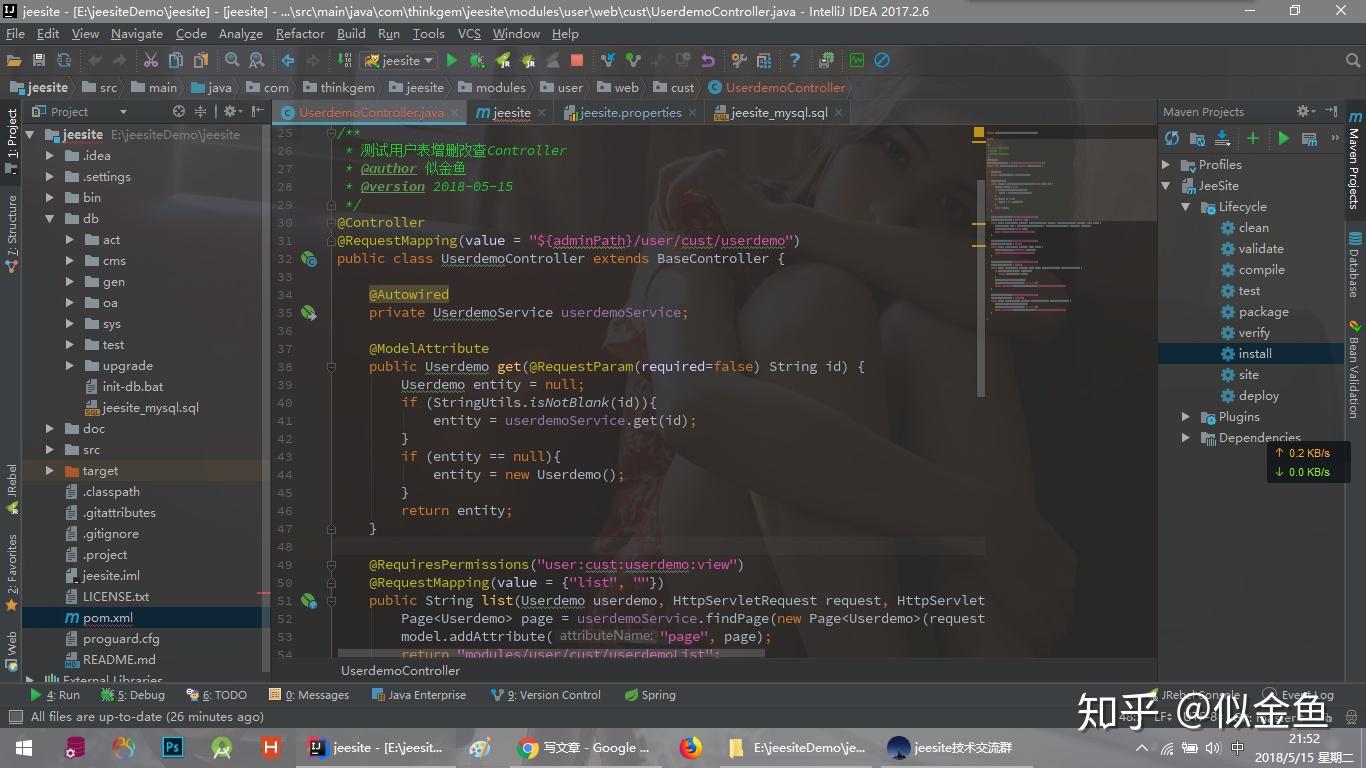
Task: Click the Cut scissors toolbar icon
Action: pos(150,61)
